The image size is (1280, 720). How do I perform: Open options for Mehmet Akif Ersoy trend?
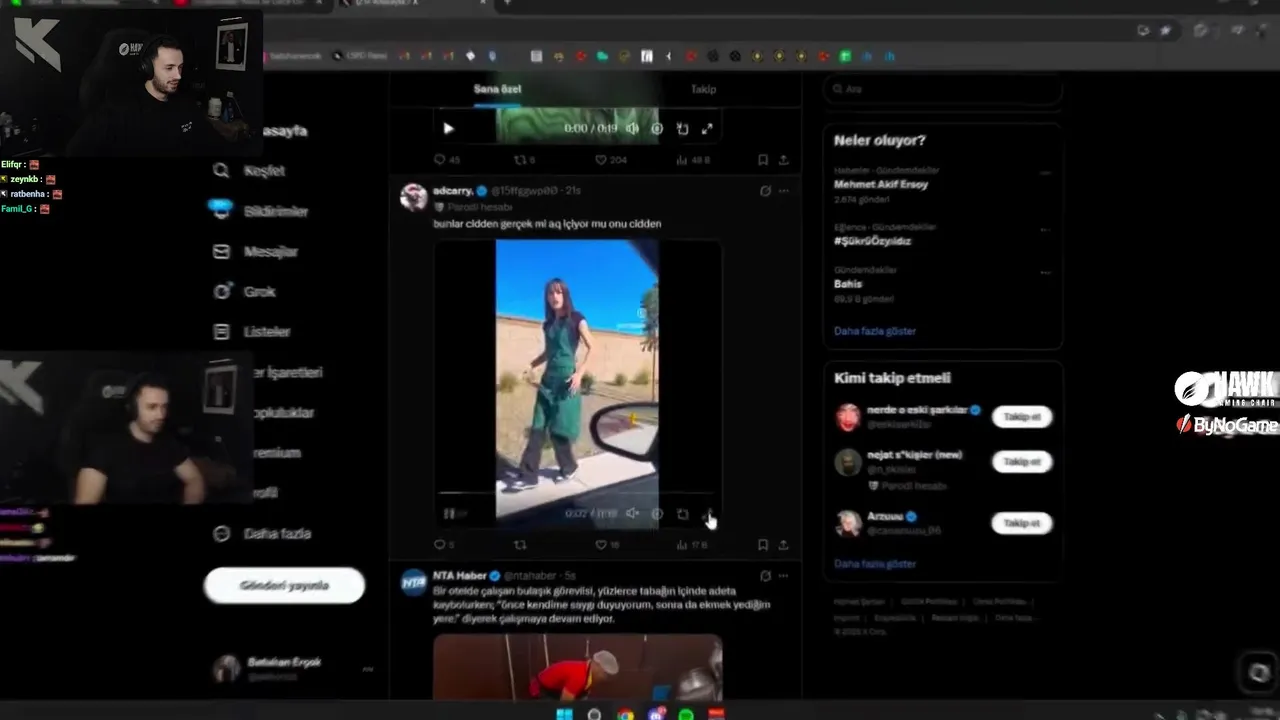pos(1045,172)
